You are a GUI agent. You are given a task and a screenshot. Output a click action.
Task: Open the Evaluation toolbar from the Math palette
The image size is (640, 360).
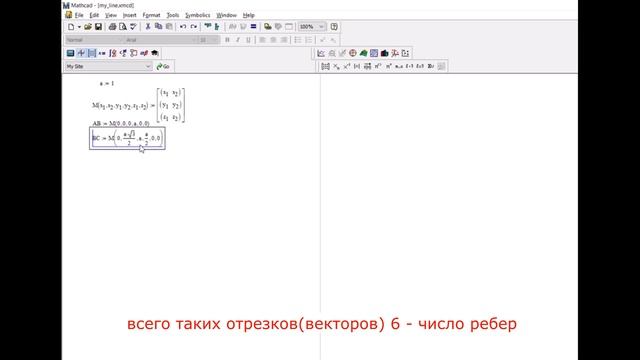pos(102,53)
